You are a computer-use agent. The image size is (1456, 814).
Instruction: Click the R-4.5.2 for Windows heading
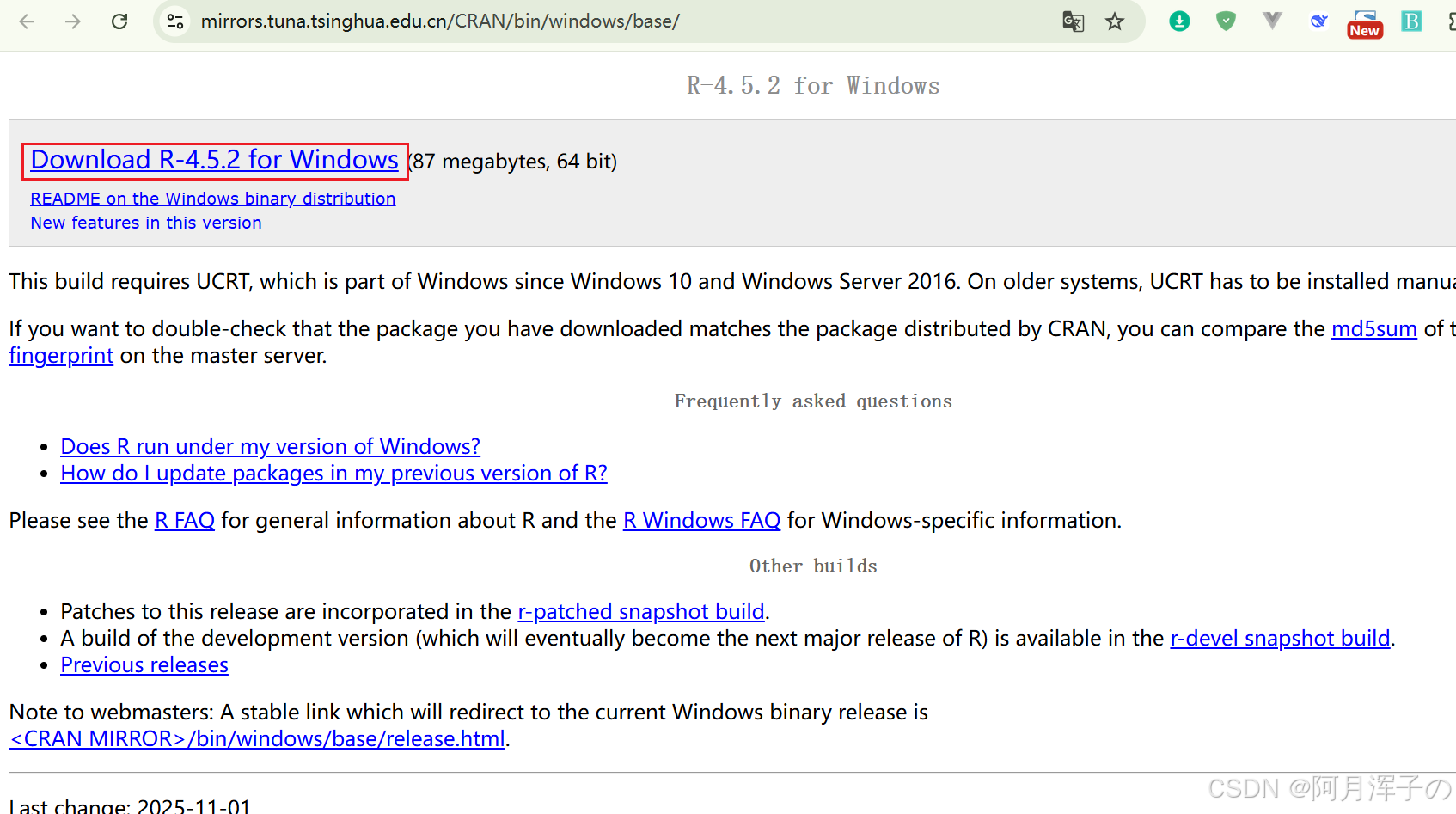tap(813, 86)
